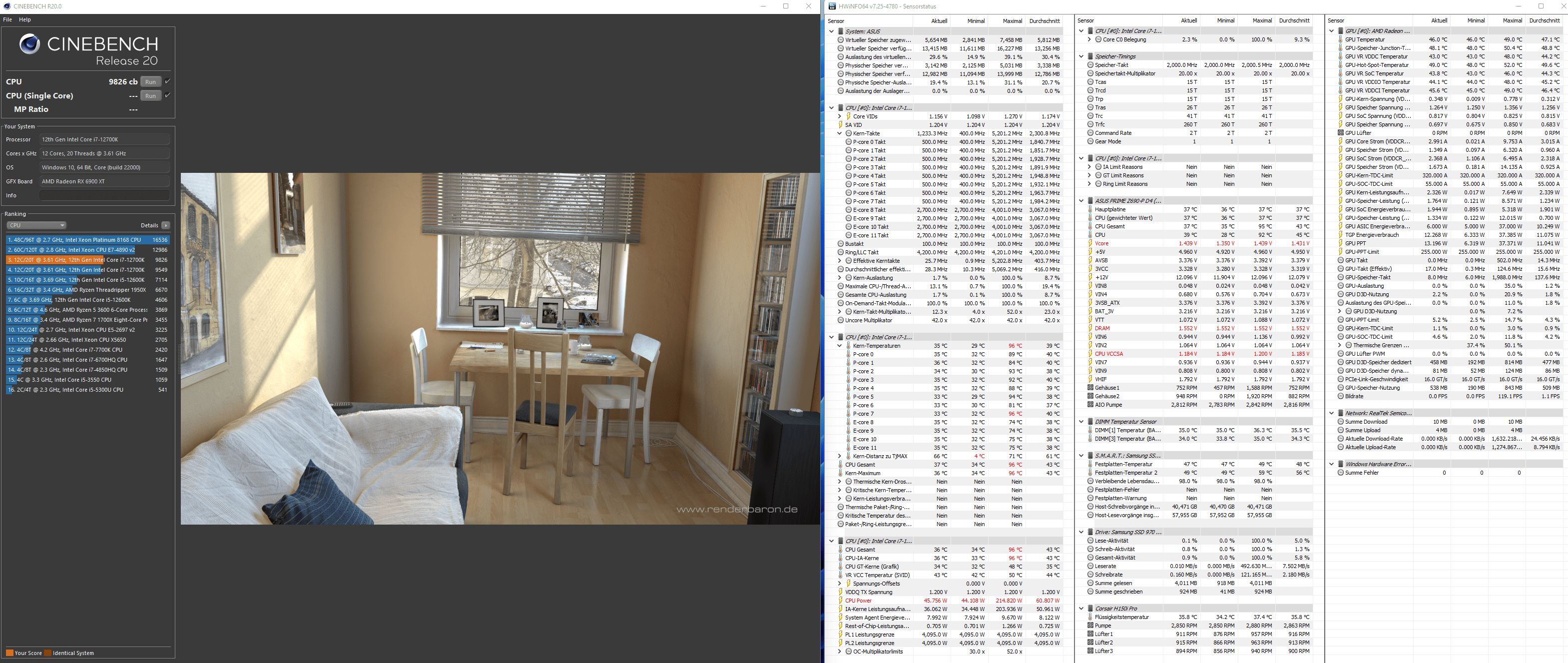Click the rendered room image preview
1568x663 pixels.
coord(500,349)
